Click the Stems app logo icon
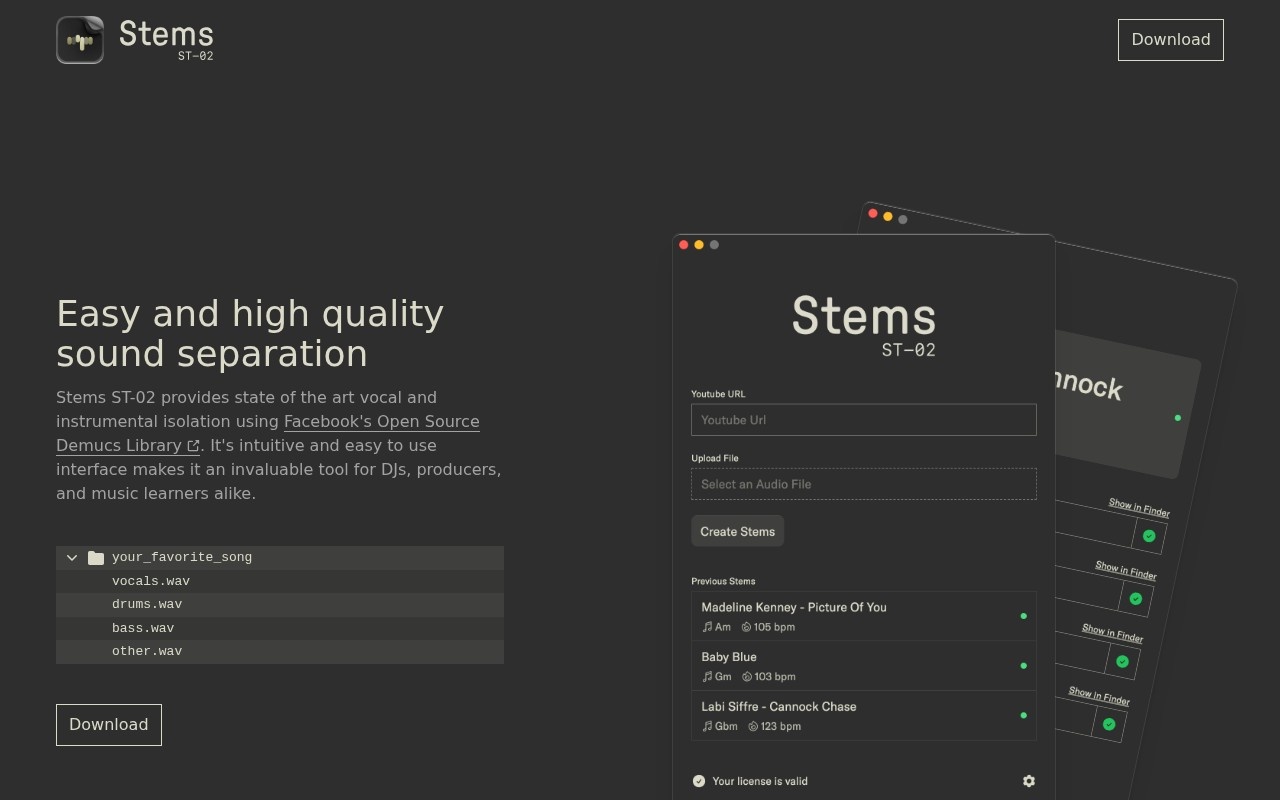The height and width of the screenshot is (800, 1280). click(x=80, y=40)
